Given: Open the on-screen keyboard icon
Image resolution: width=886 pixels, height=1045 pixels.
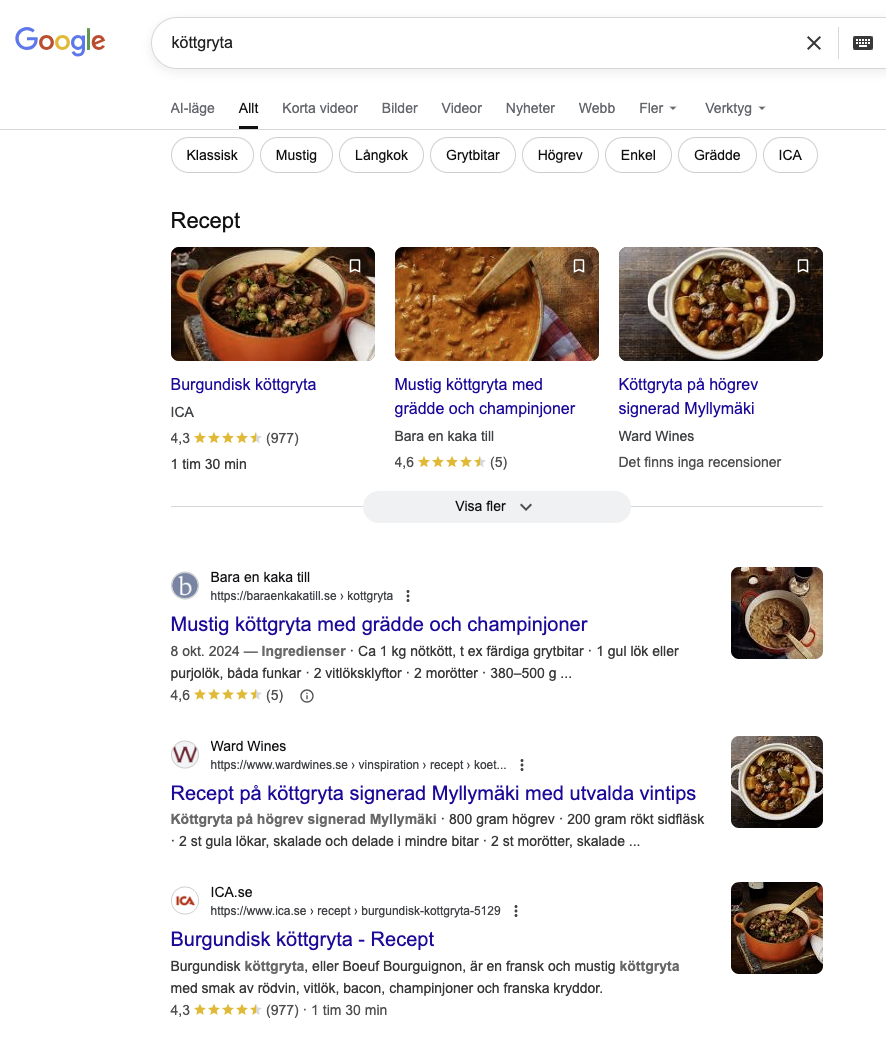Looking at the screenshot, I should coord(862,43).
